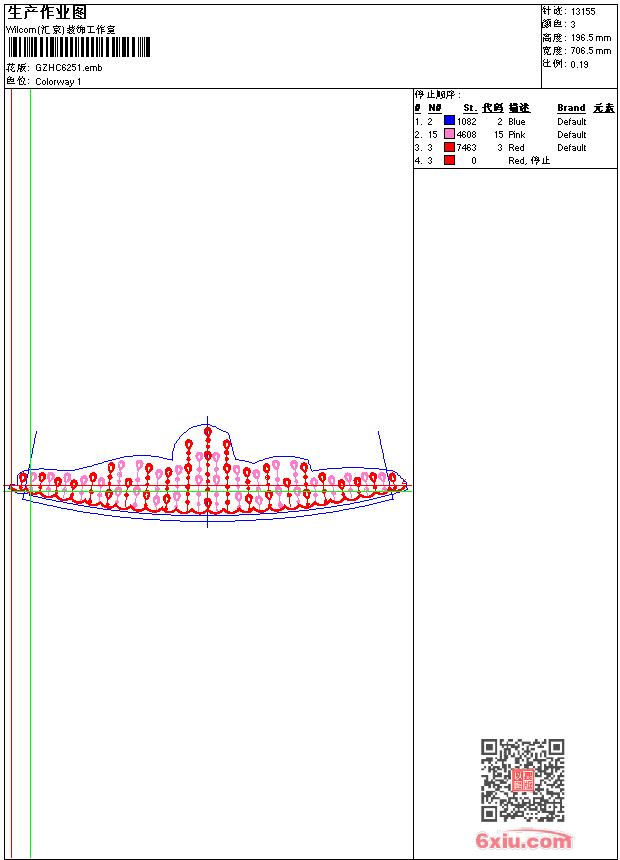620x860 pixels.
Task: Click the QR code at the bottom right
Action: coord(522,779)
